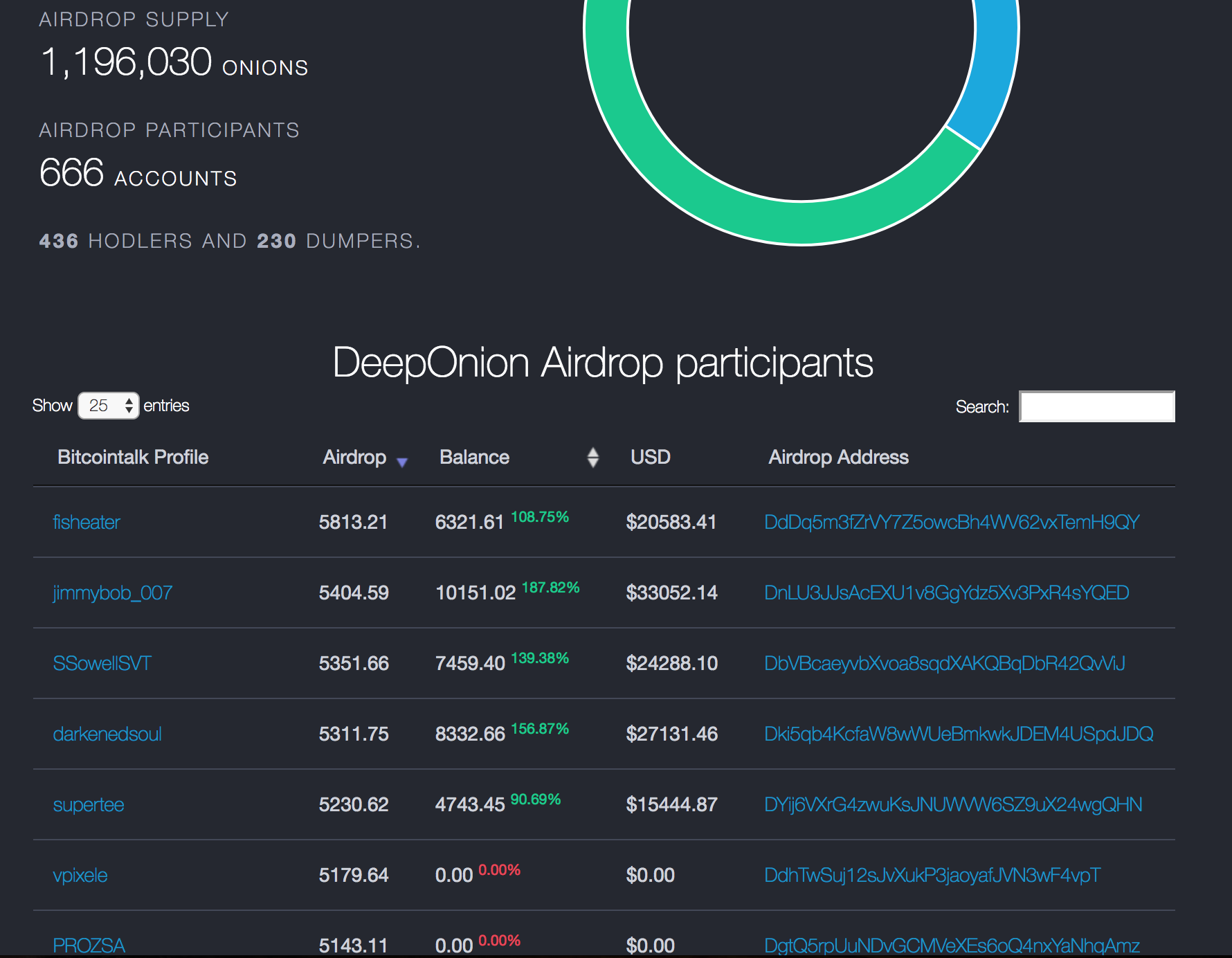Sort by Airdrop Address column header

tap(838, 458)
